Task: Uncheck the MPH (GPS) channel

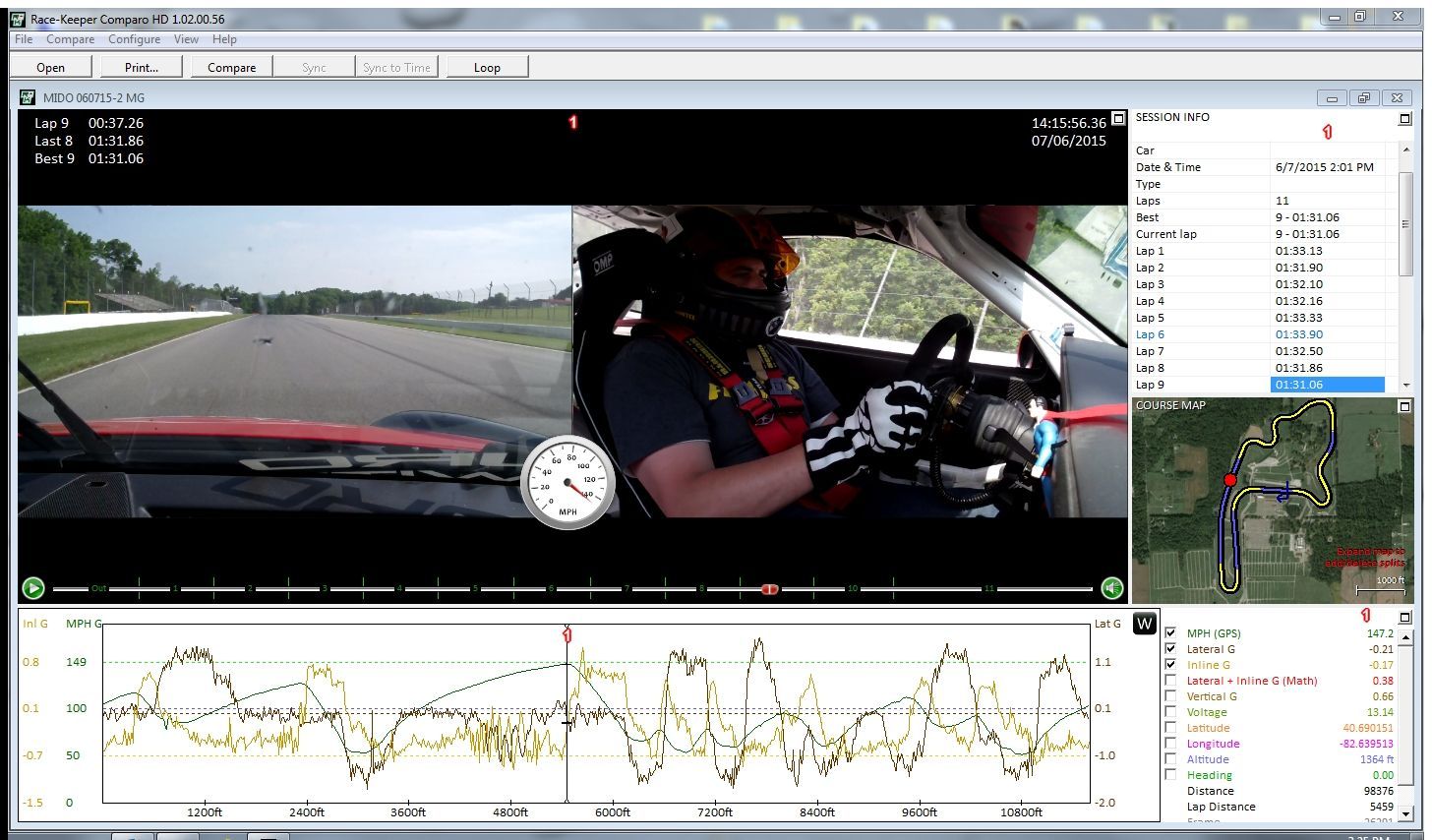Action: (x=1170, y=633)
